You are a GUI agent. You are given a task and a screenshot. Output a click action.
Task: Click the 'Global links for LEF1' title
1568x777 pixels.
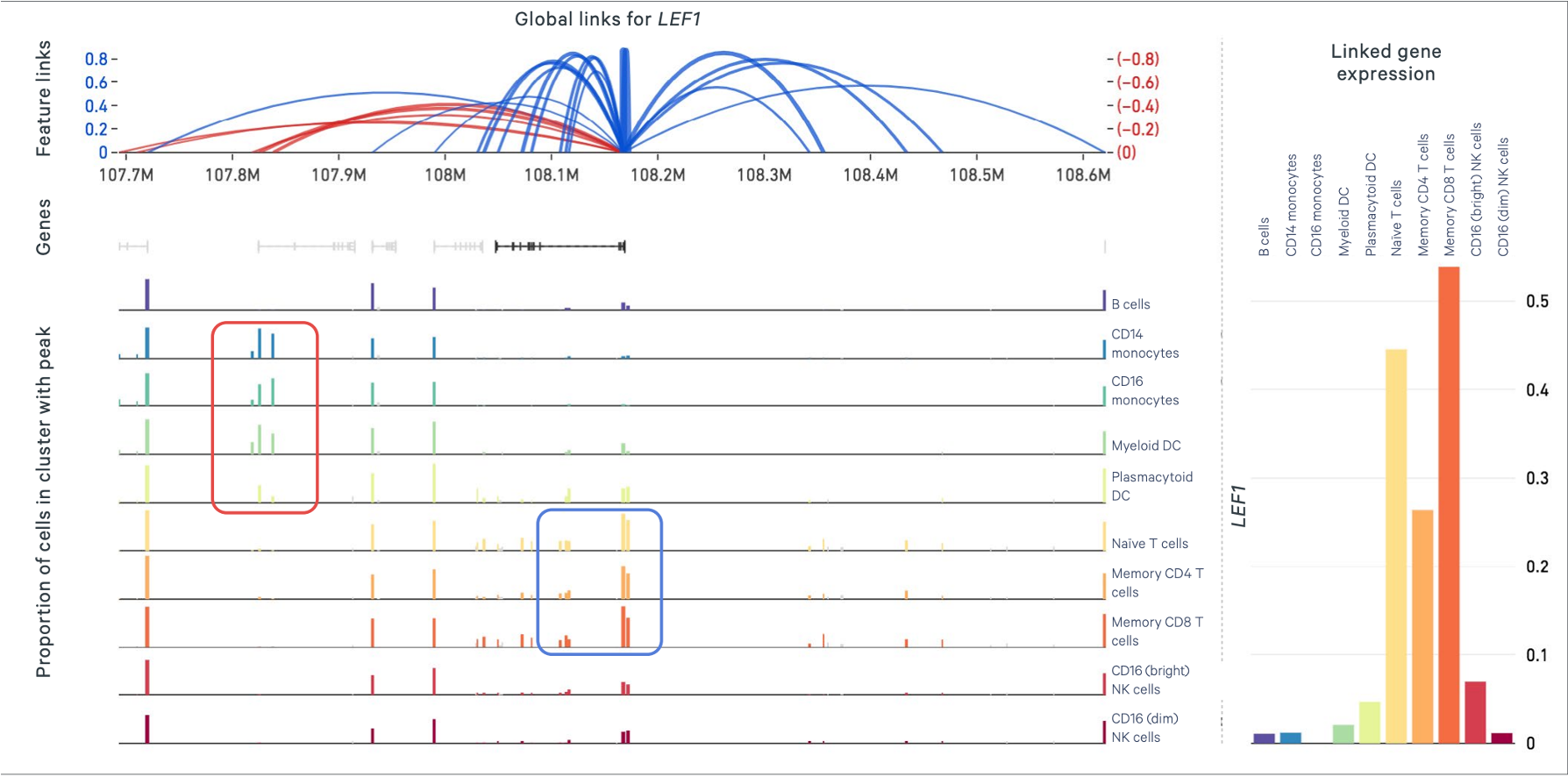click(607, 19)
